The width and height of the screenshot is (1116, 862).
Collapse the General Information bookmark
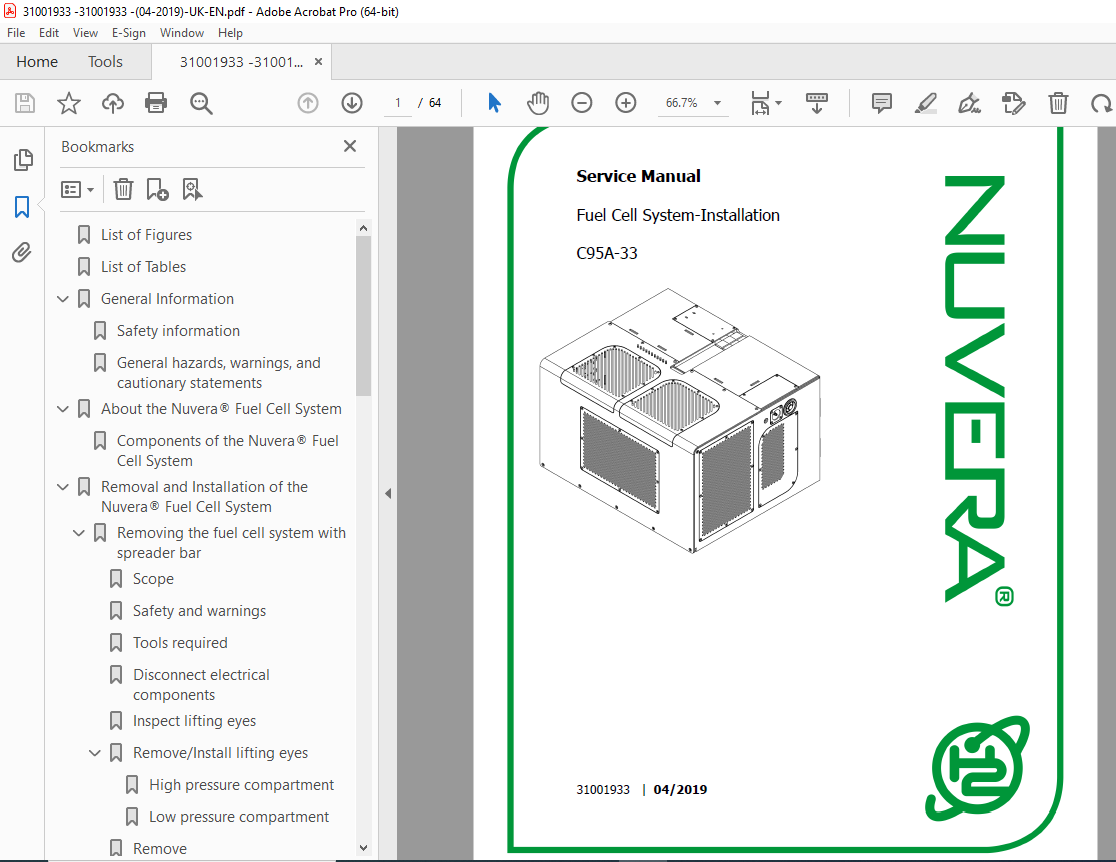[63, 299]
